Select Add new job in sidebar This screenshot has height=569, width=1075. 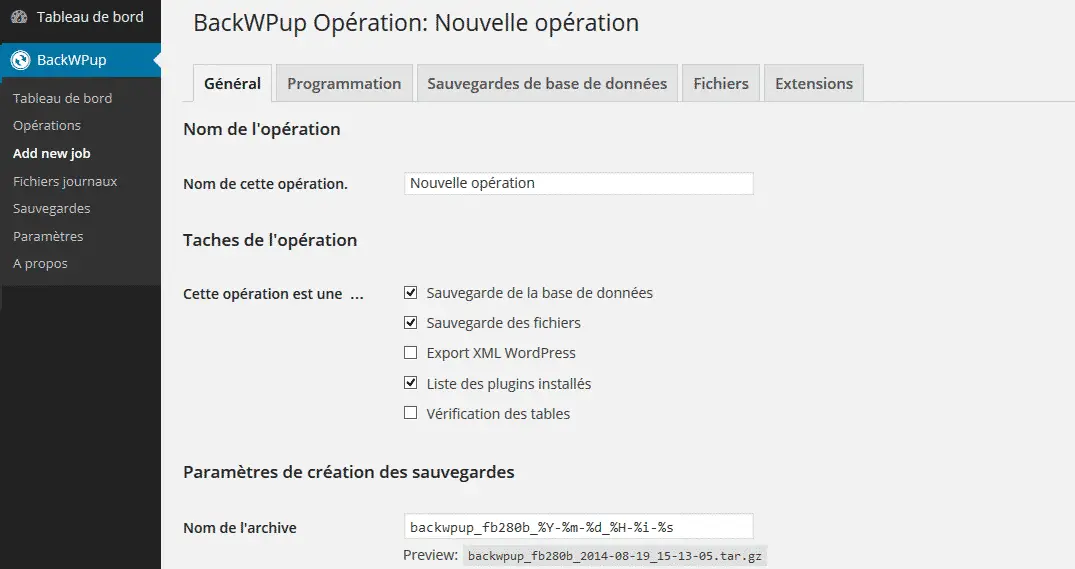(51, 154)
